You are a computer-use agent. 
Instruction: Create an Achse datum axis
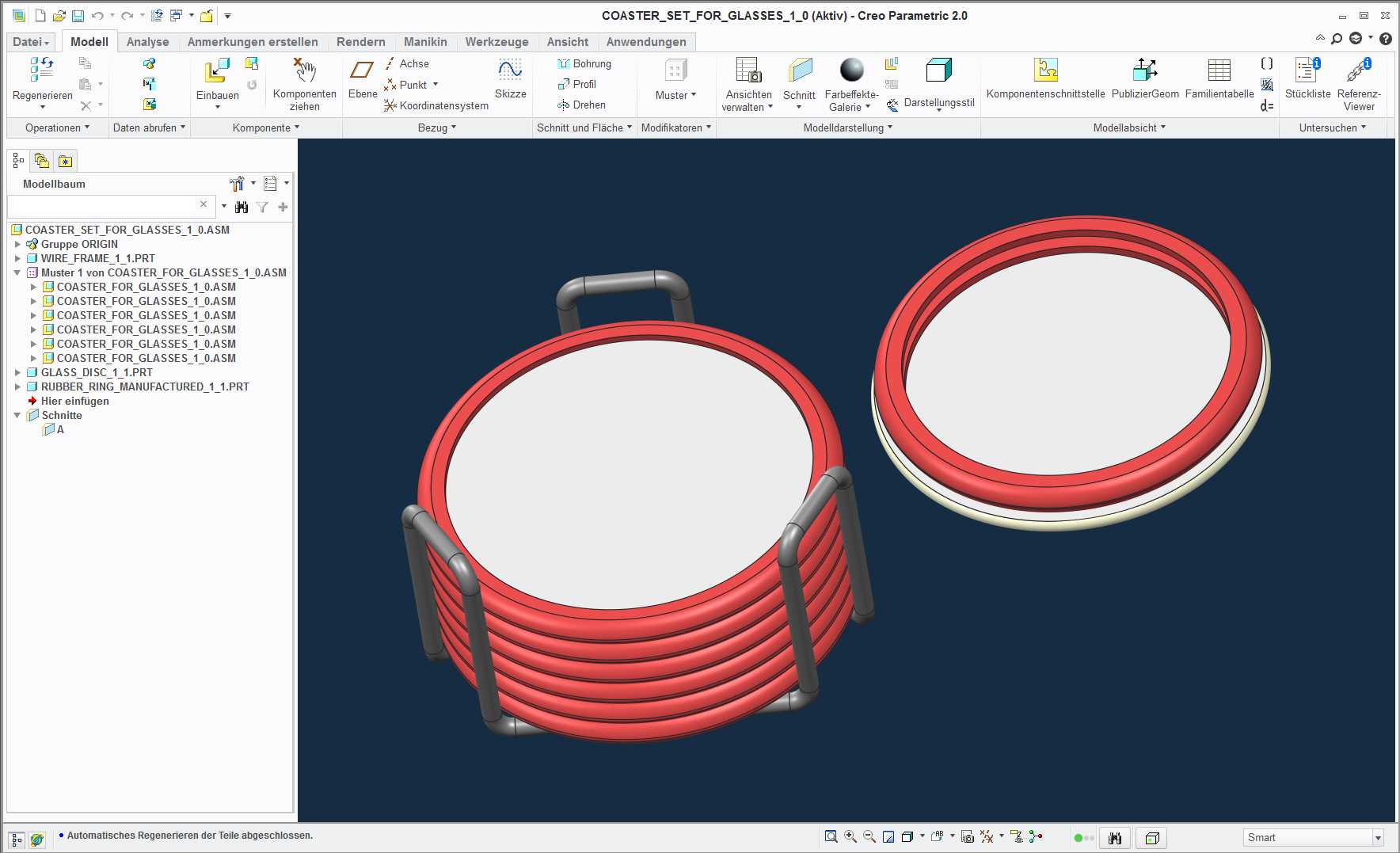(407, 63)
